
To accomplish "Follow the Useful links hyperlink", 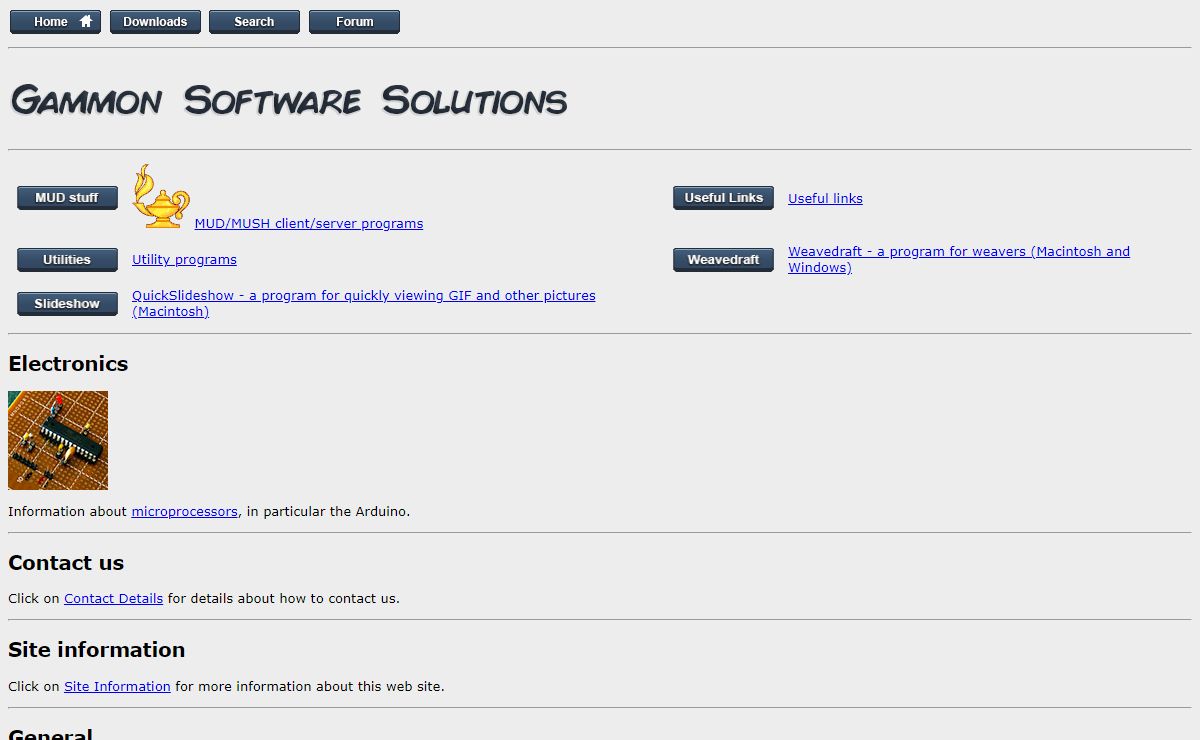I will 825,199.
